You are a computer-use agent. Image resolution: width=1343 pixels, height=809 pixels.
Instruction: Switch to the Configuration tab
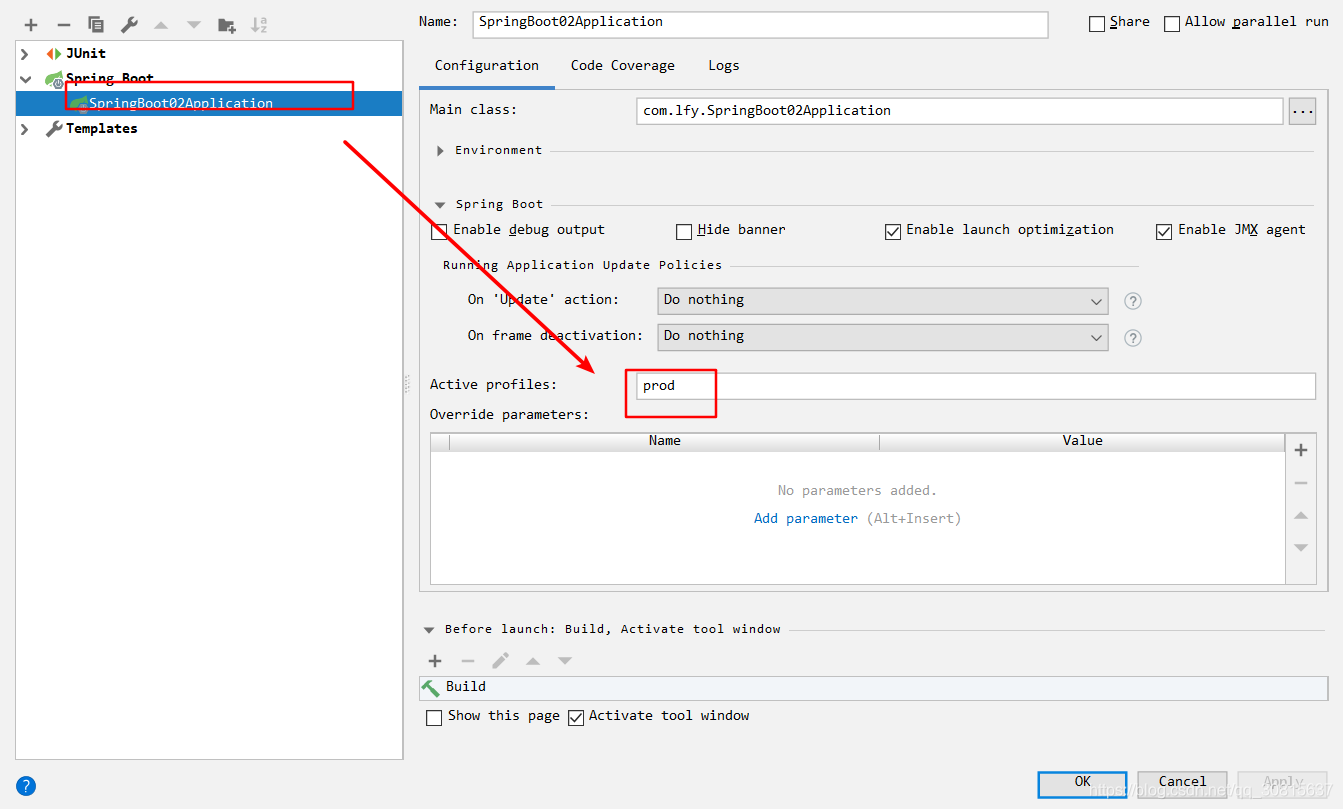point(487,66)
